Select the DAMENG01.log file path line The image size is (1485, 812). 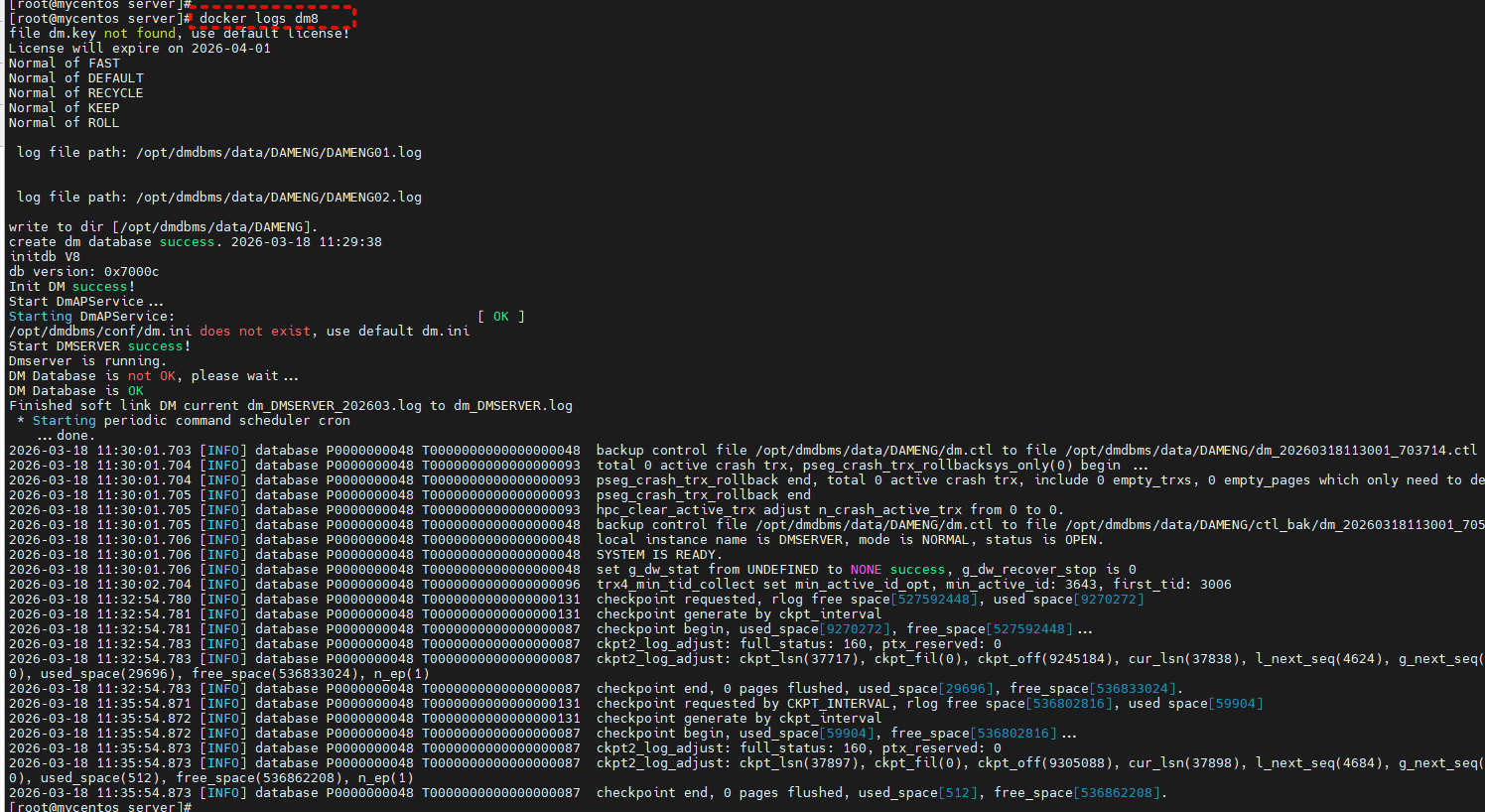(218, 153)
